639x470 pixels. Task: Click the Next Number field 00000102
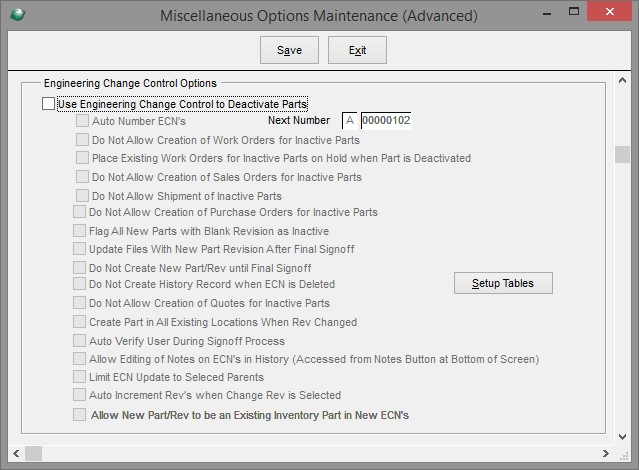click(386, 120)
